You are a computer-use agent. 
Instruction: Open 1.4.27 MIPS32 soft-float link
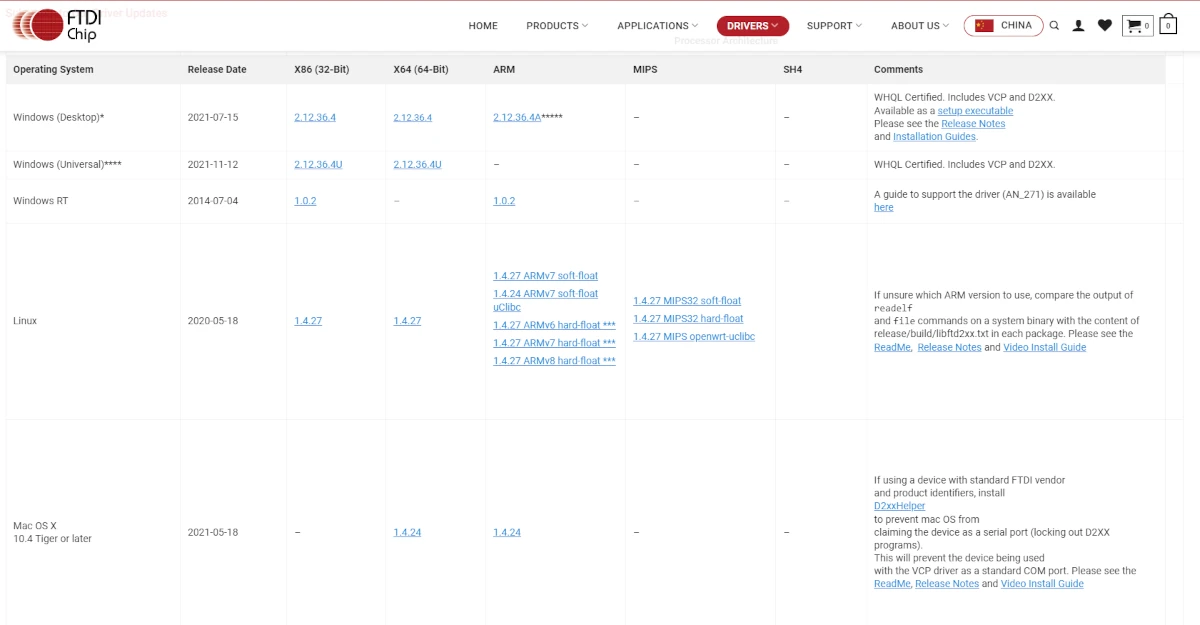687,301
